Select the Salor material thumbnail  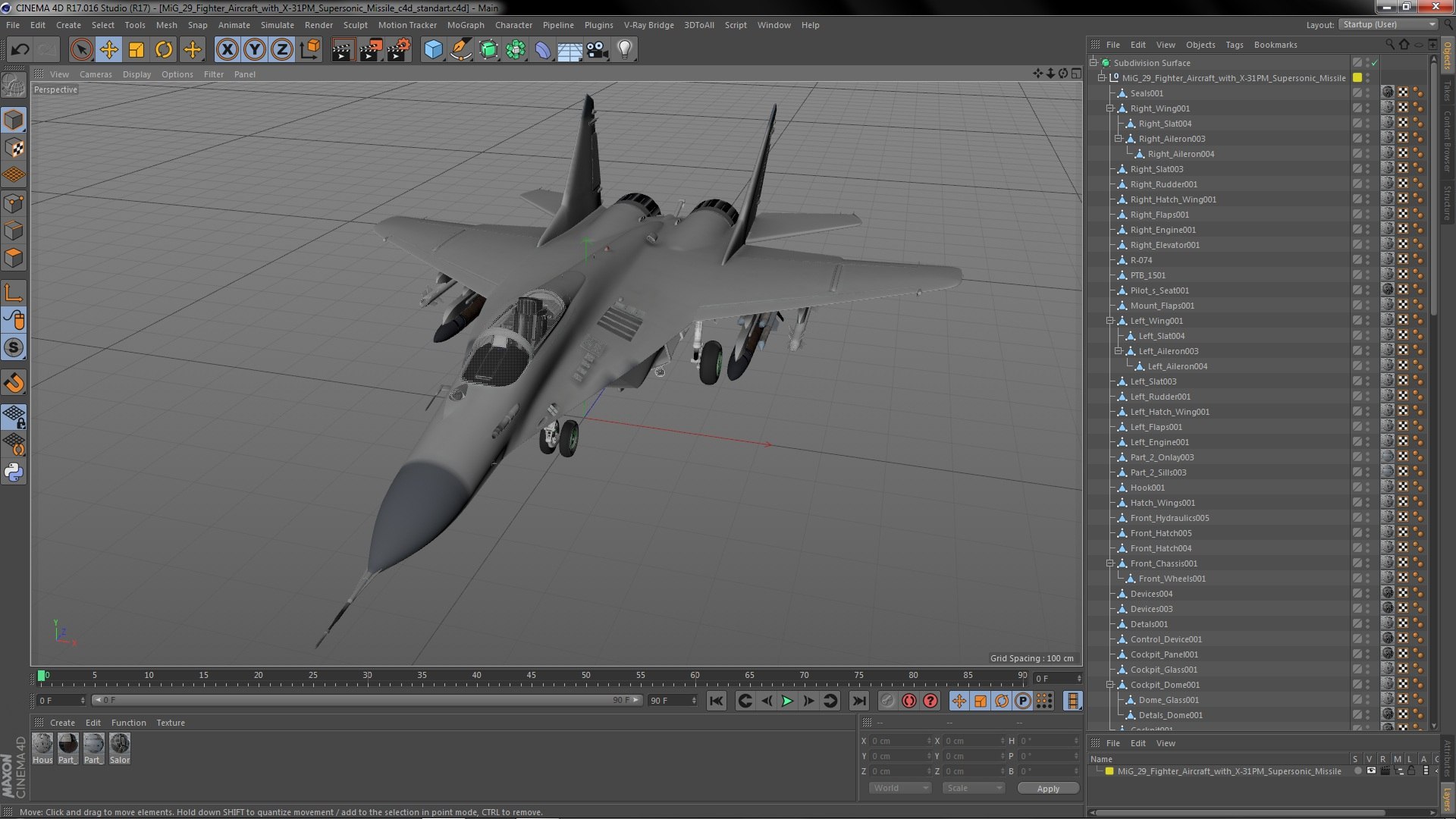pyautogui.click(x=120, y=748)
